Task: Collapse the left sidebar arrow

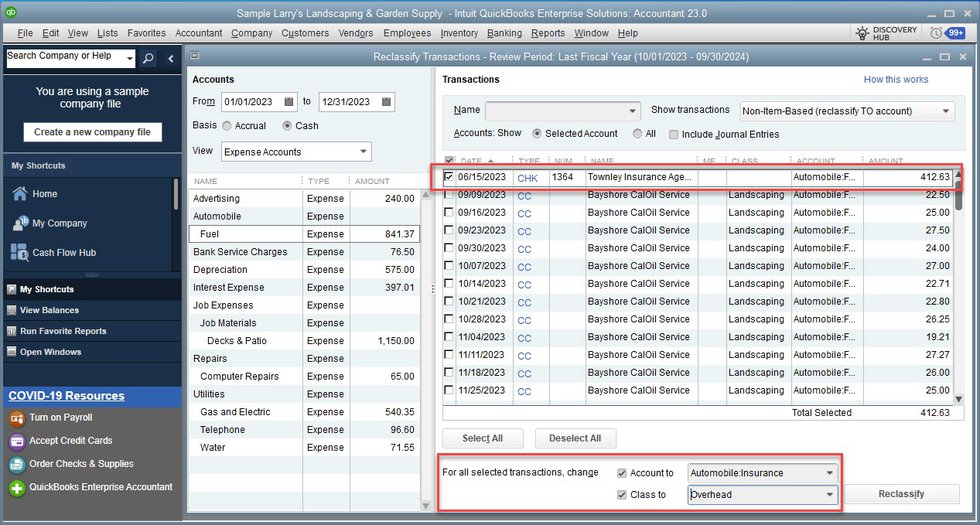Action: point(170,58)
